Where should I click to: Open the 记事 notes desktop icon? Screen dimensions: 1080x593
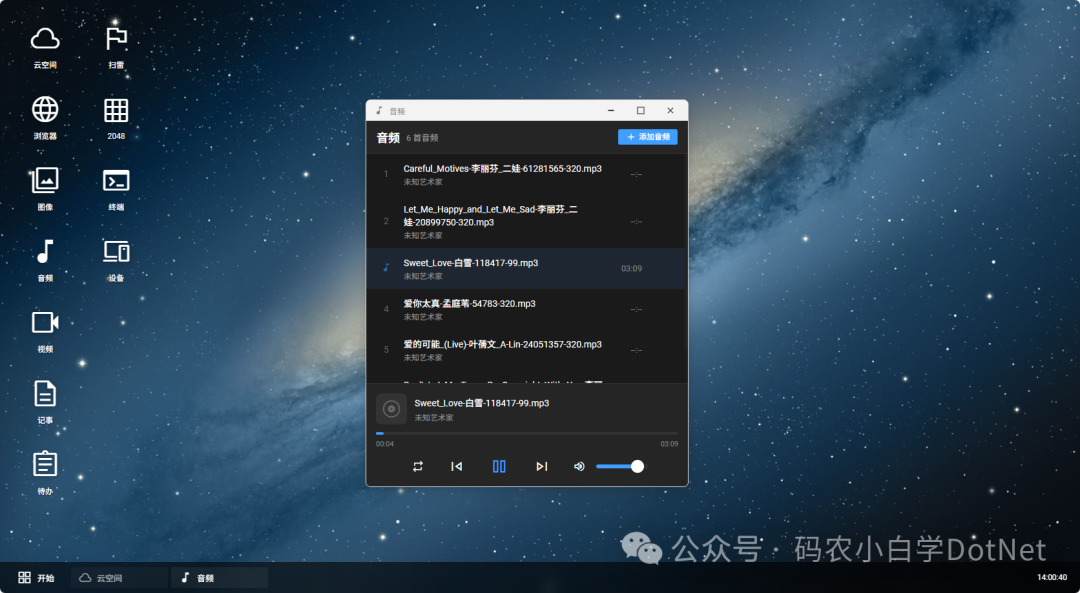[x=45, y=402]
